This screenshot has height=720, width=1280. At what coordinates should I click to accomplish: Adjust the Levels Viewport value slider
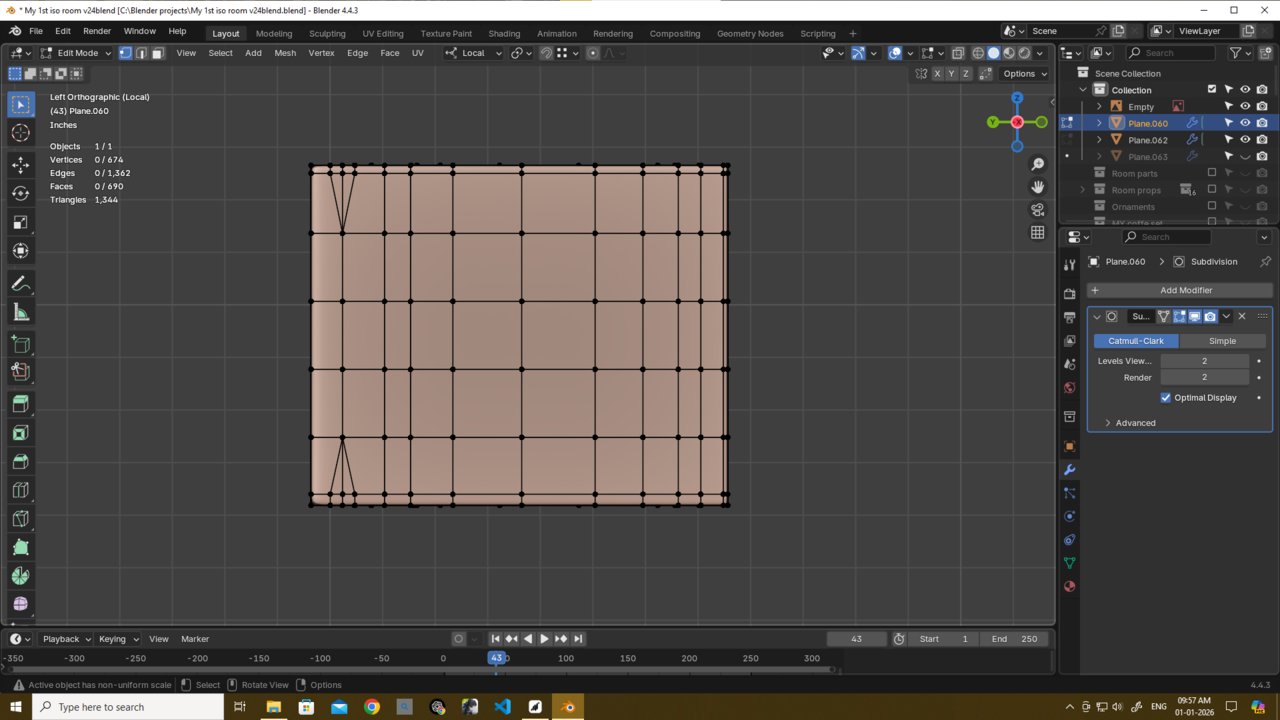(1204, 361)
